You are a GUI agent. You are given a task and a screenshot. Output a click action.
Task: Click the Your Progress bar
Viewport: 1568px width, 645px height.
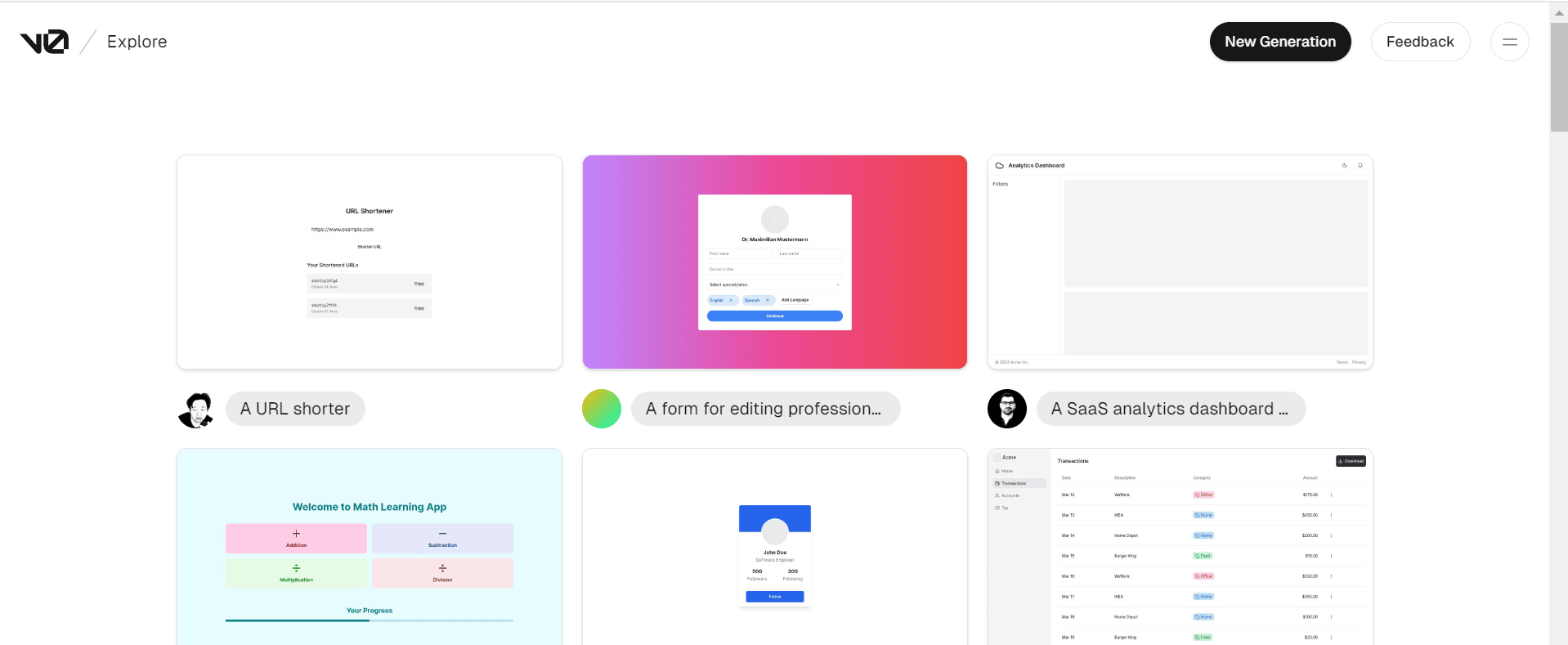coord(370,620)
